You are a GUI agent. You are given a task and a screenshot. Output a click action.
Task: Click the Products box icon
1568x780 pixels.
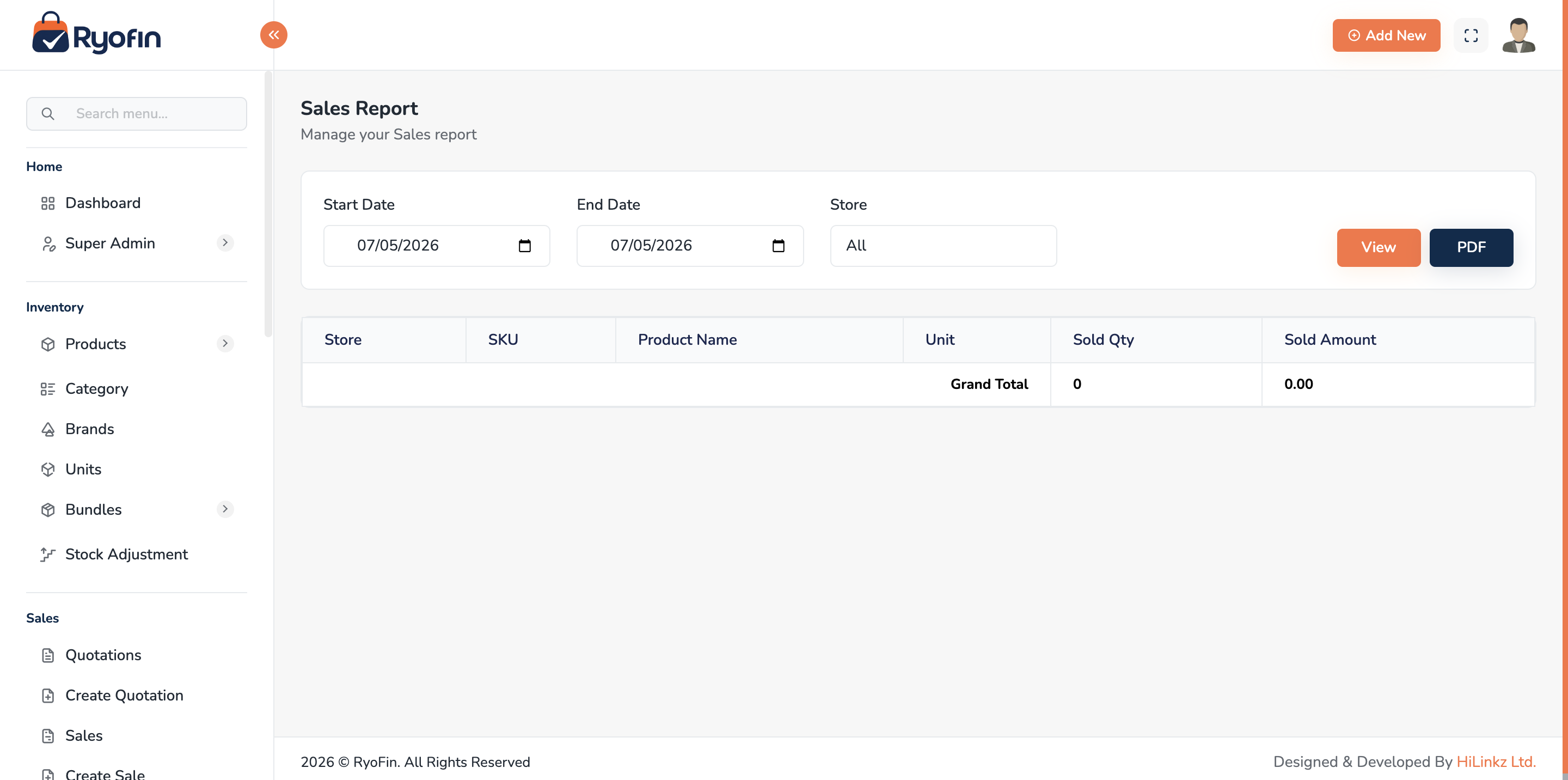(48, 344)
